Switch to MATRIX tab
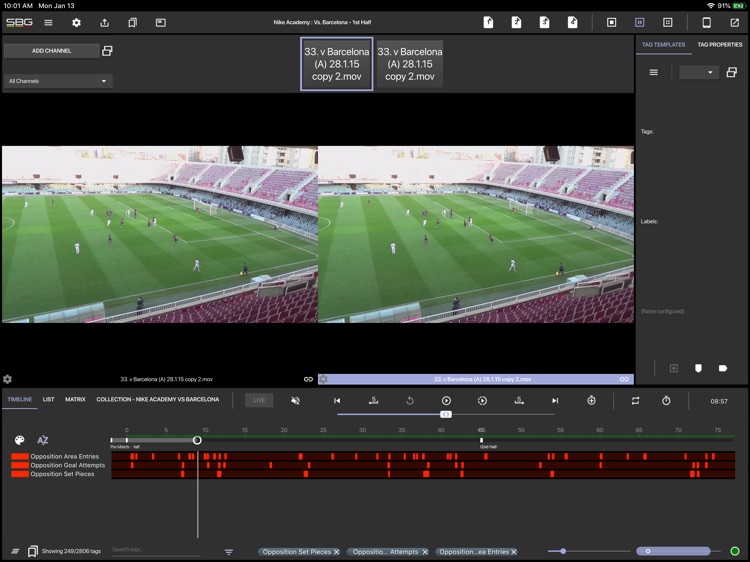Viewport: 750px width, 562px height. coord(75,399)
